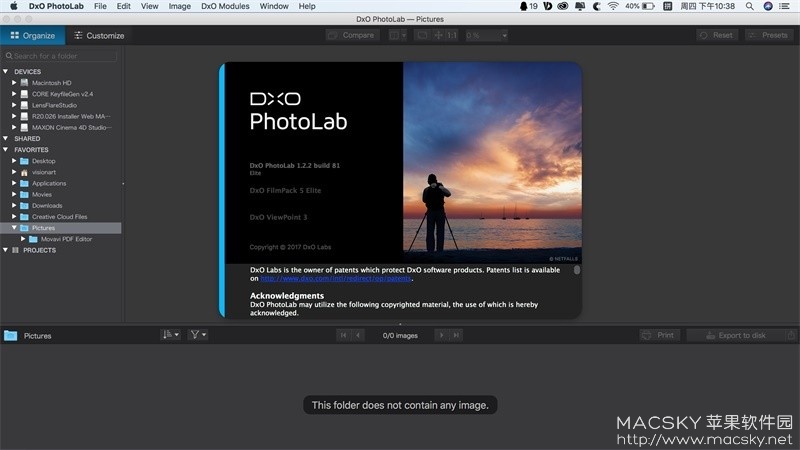Click the Creative Cloud menu bar icon
Image resolution: width=800 pixels, height=450 pixels.
coord(563,6)
